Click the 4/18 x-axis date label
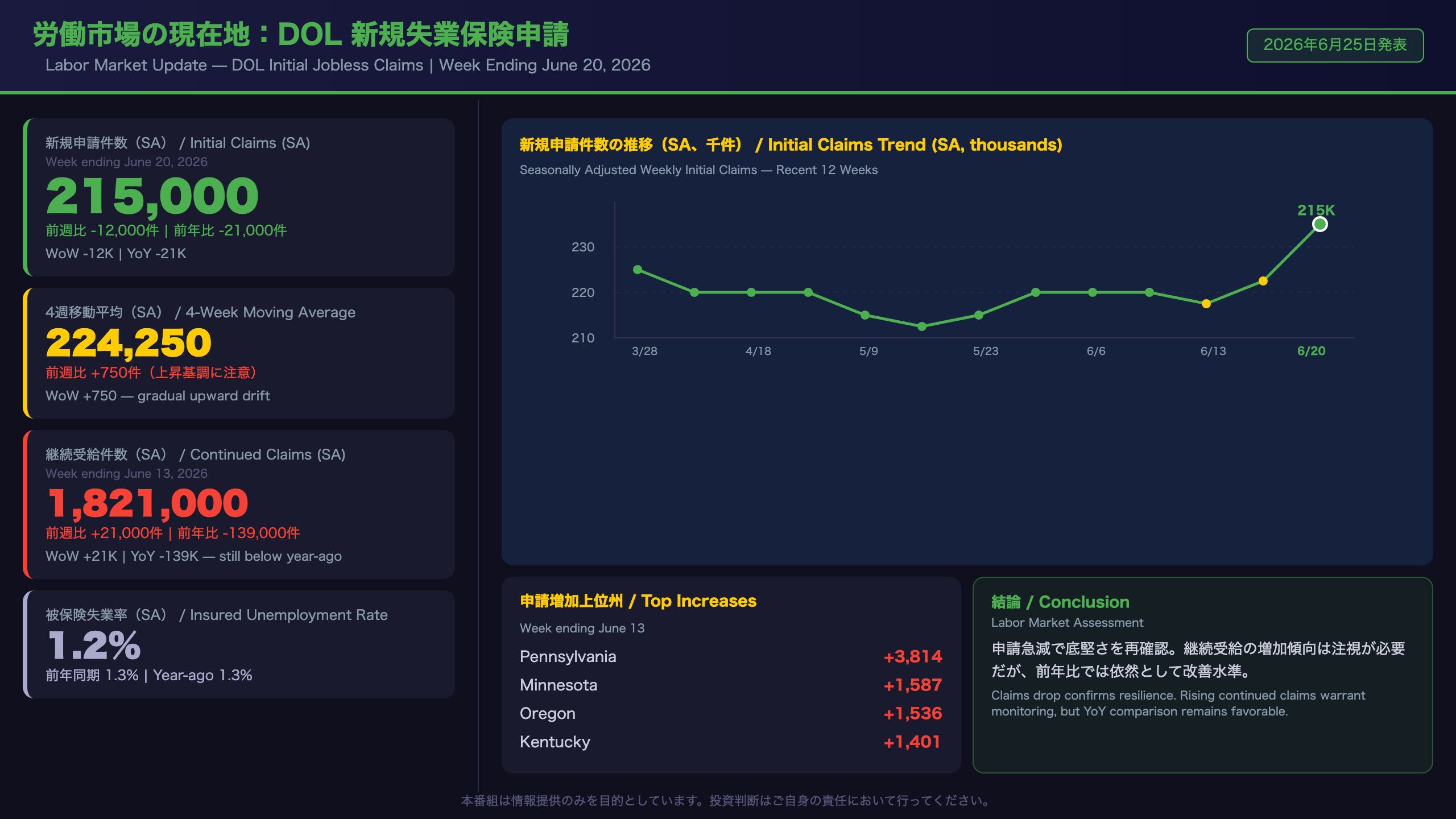 coord(758,351)
